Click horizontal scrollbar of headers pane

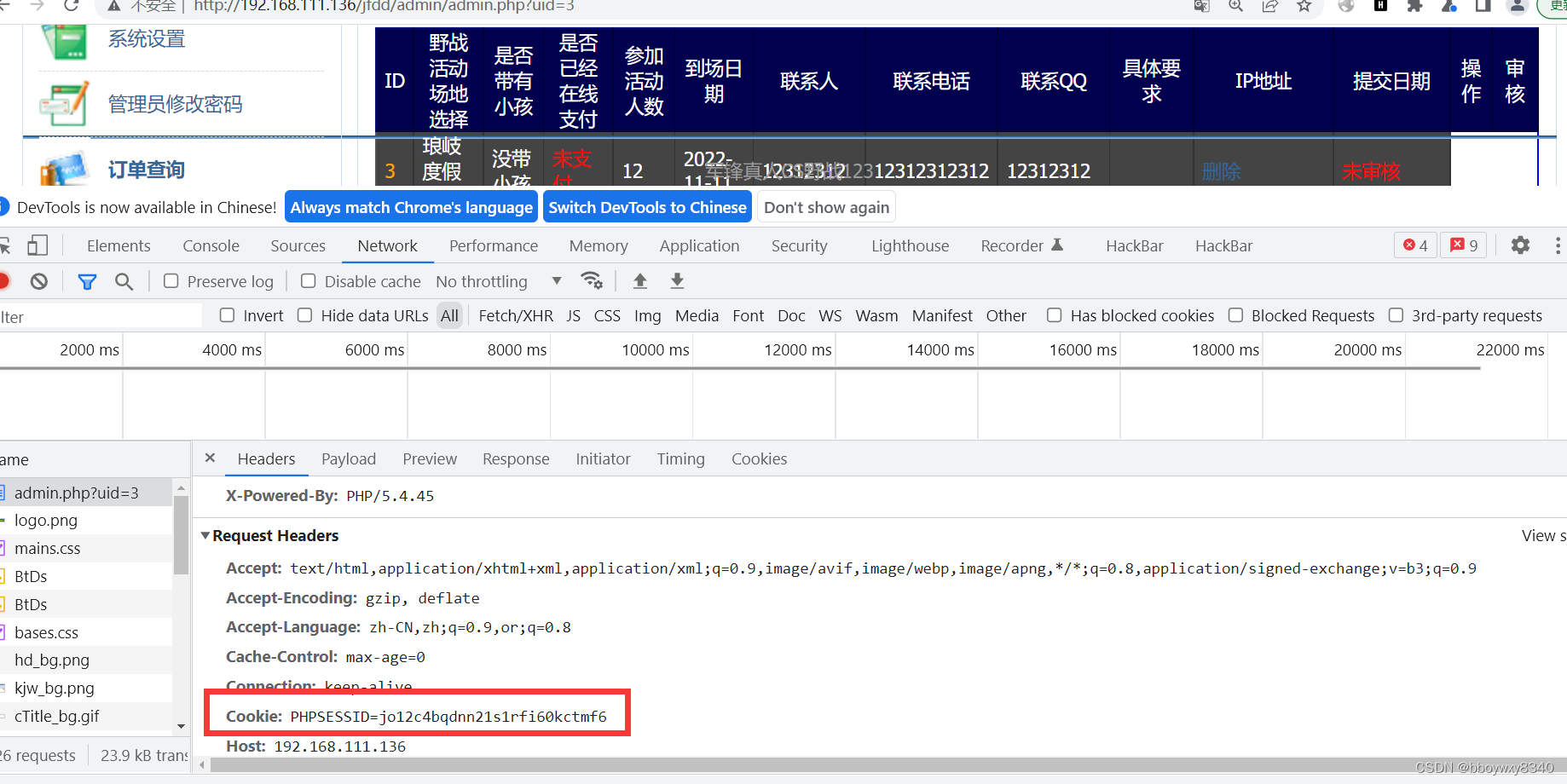(887, 764)
